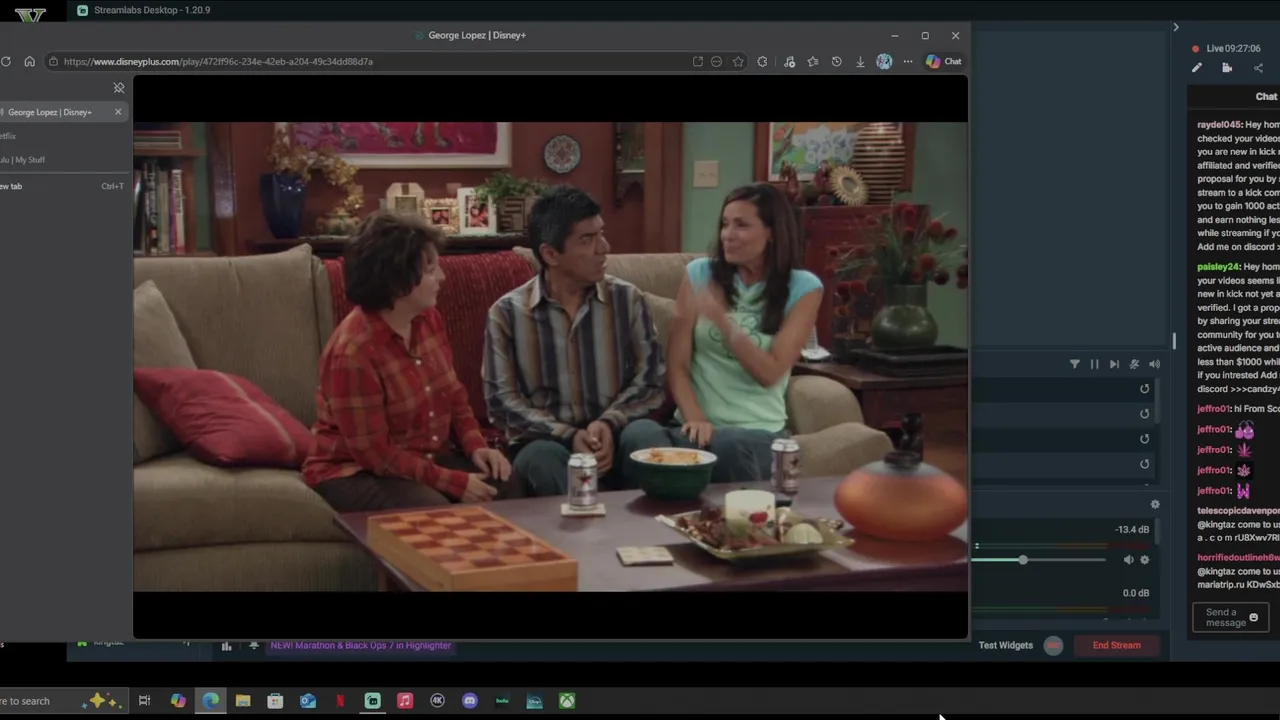Open browser downloads icon
The height and width of the screenshot is (720, 1280).
860,61
